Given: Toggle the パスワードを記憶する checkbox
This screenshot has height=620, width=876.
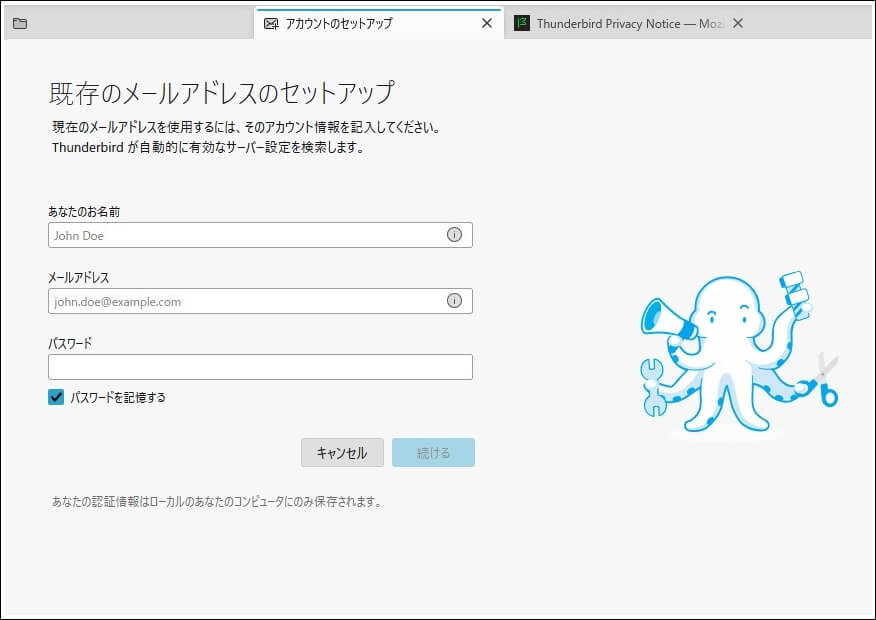Looking at the screenshot, I should (56, 397).
